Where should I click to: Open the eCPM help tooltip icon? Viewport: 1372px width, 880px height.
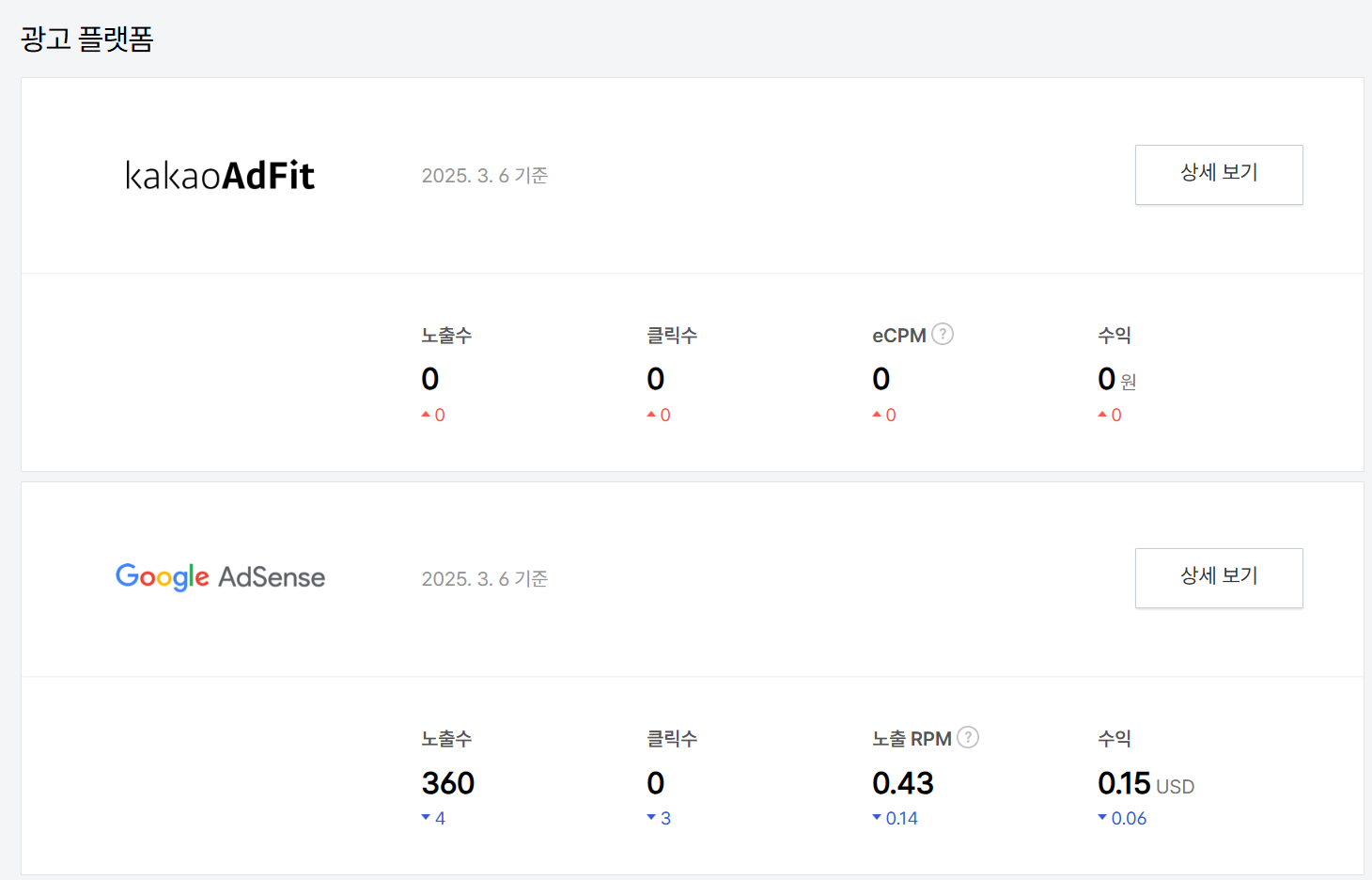(x=943, y=334)
